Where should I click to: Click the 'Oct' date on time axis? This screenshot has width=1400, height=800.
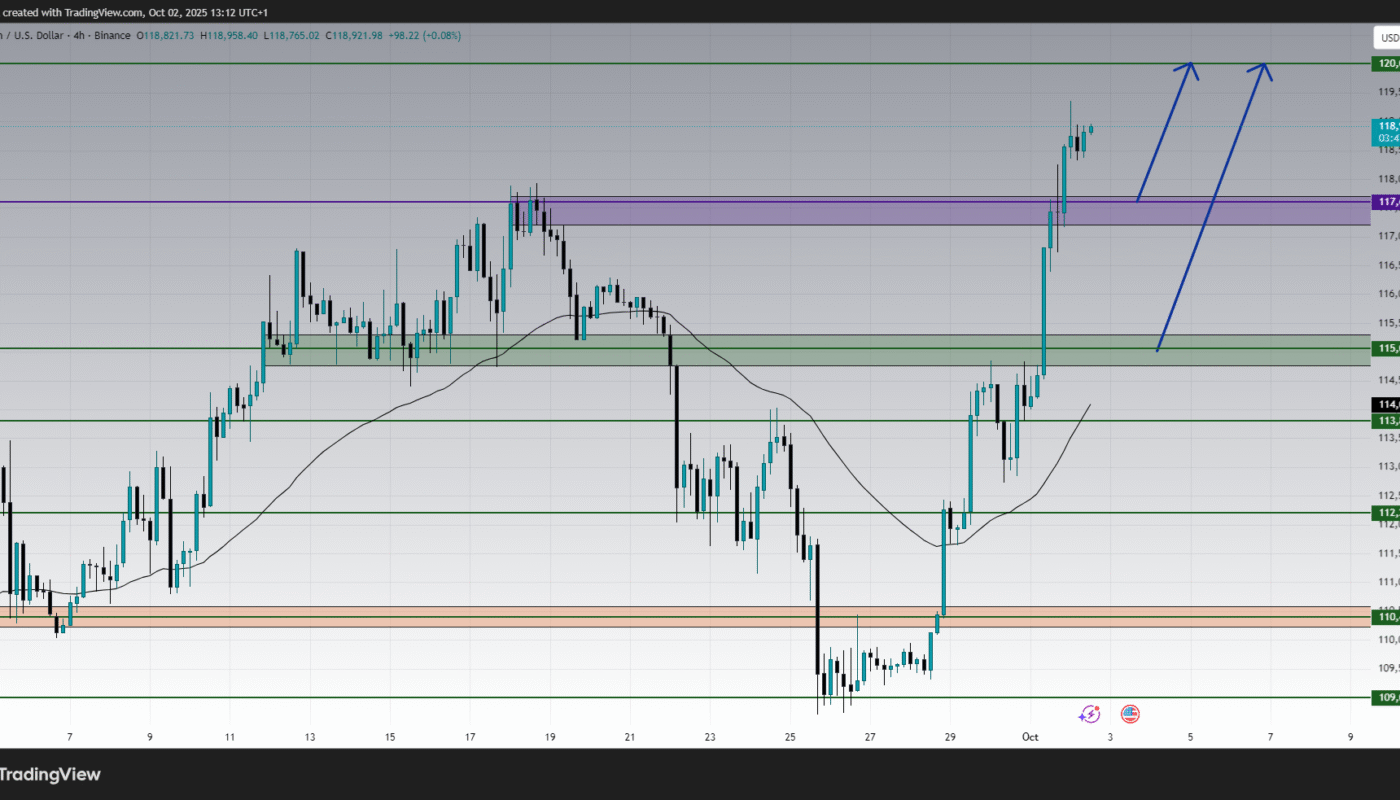click(x=1030, y=737)
